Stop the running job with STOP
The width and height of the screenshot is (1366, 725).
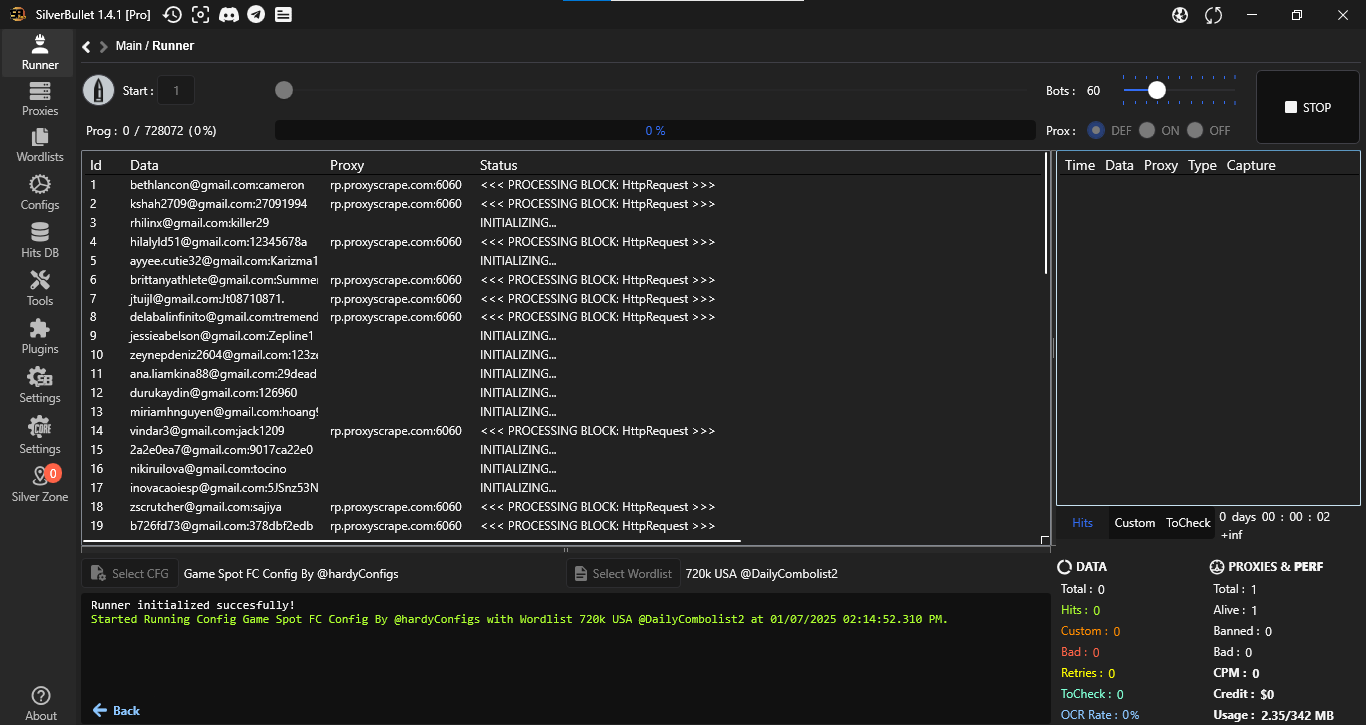(1308, 107)
